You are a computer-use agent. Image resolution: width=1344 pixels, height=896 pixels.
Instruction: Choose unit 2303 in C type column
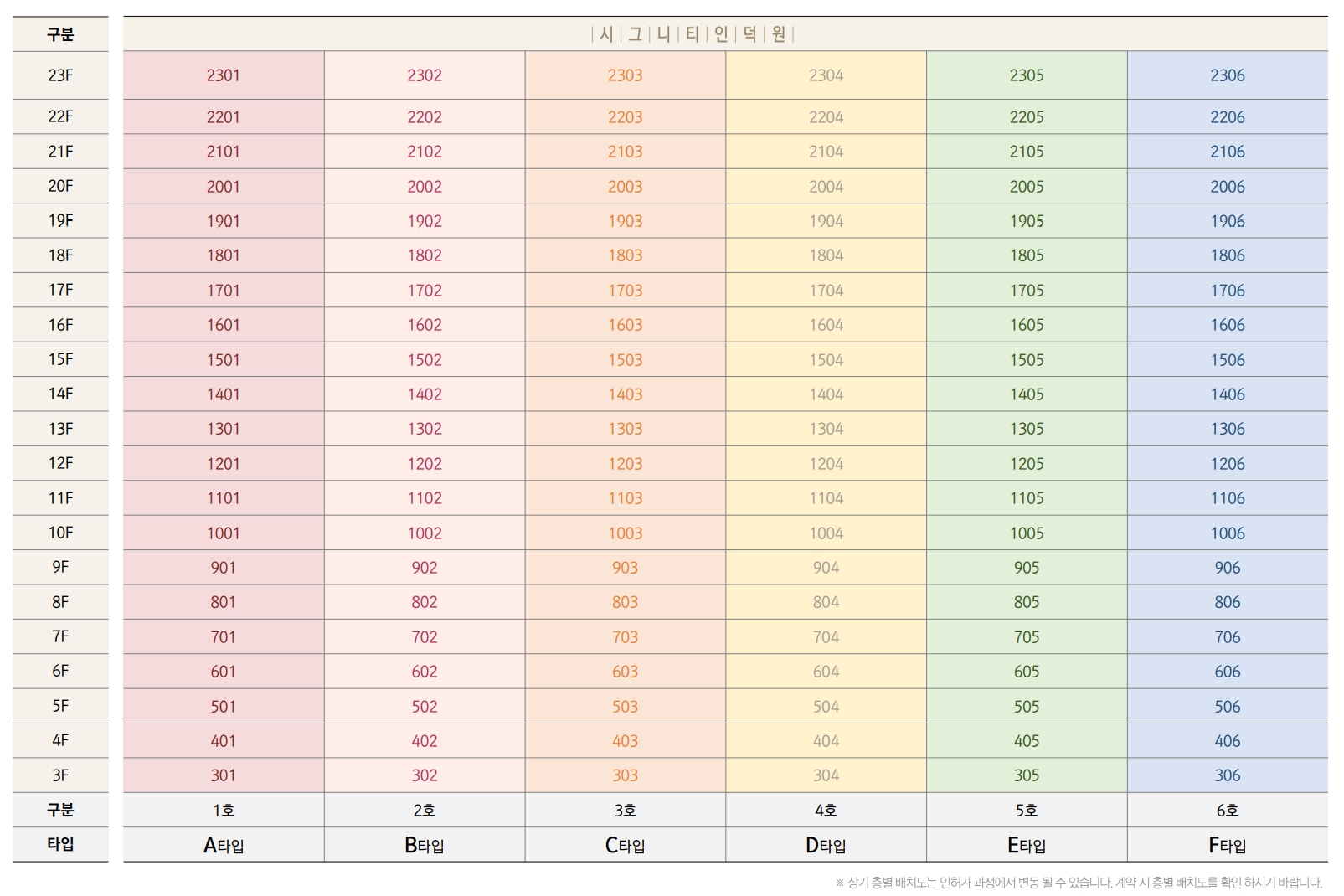pos(626,75)
